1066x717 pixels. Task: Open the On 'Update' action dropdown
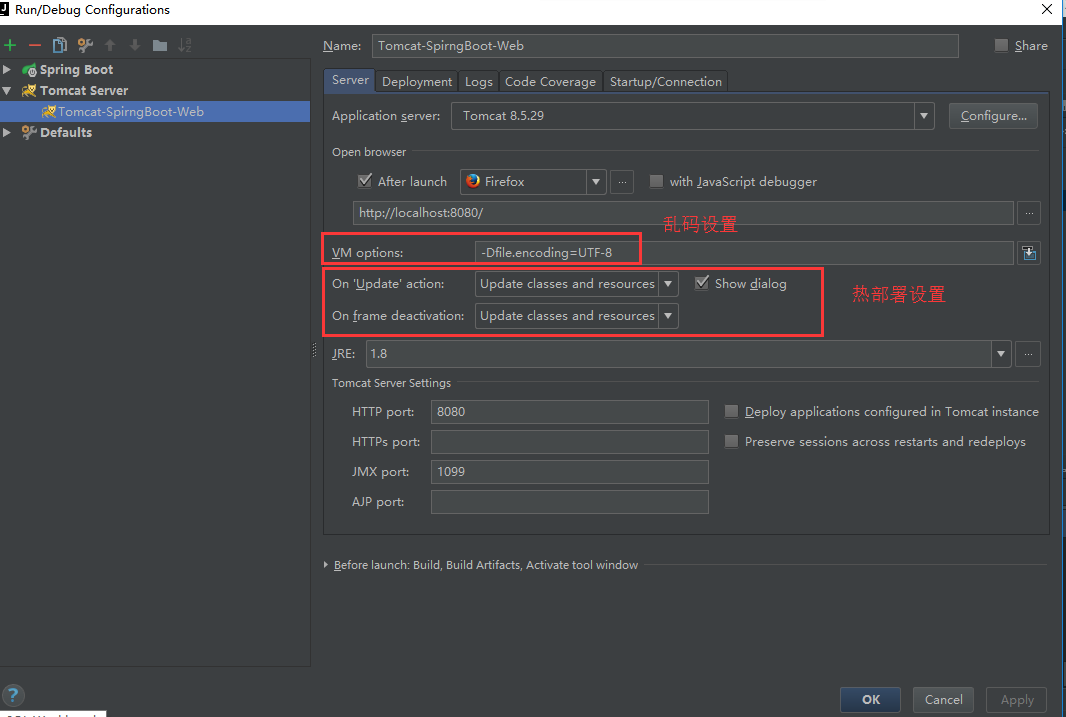coord(668,284)
